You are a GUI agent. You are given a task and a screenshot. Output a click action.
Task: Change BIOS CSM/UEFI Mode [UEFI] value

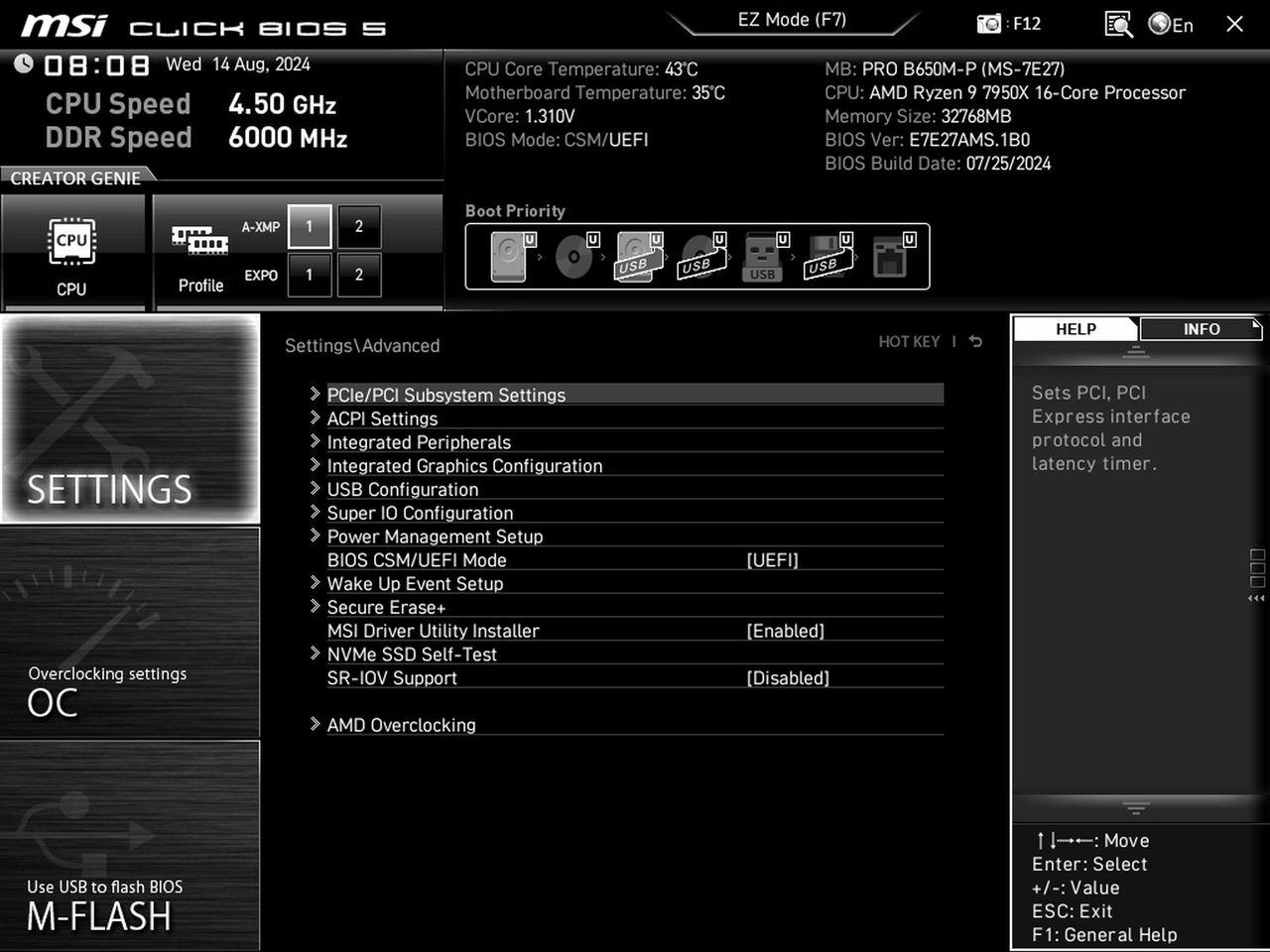pos(772,560)
